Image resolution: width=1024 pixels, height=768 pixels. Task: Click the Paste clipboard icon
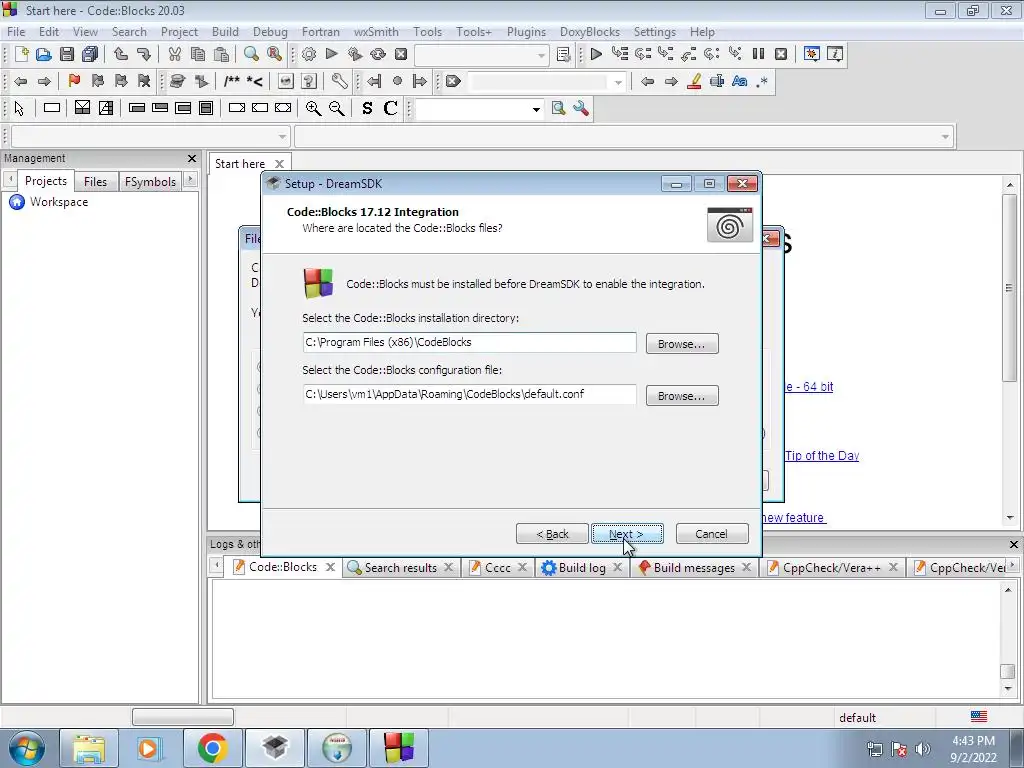221,54
